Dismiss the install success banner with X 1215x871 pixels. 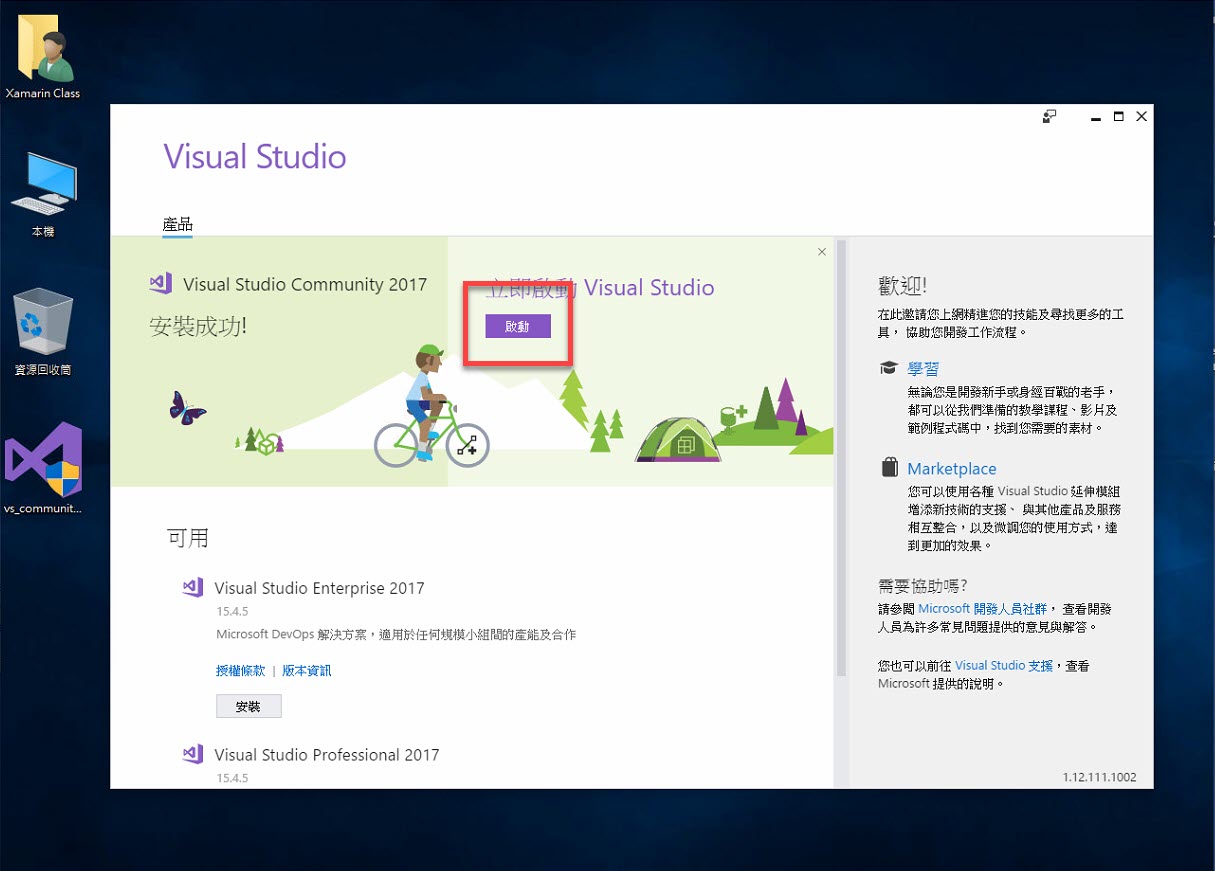pos(822,252)
